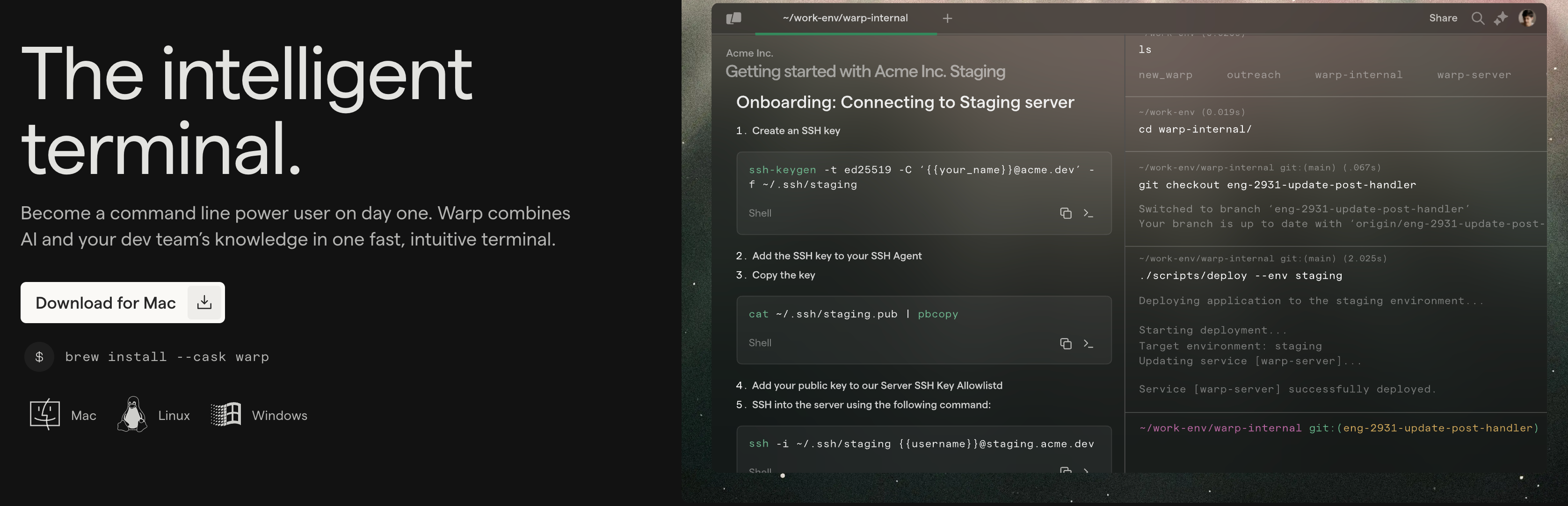The height and width of the screenshot is (506, 1568).
Task: Select the brew install --cask warp command
Action: click(x=167, y=357)
